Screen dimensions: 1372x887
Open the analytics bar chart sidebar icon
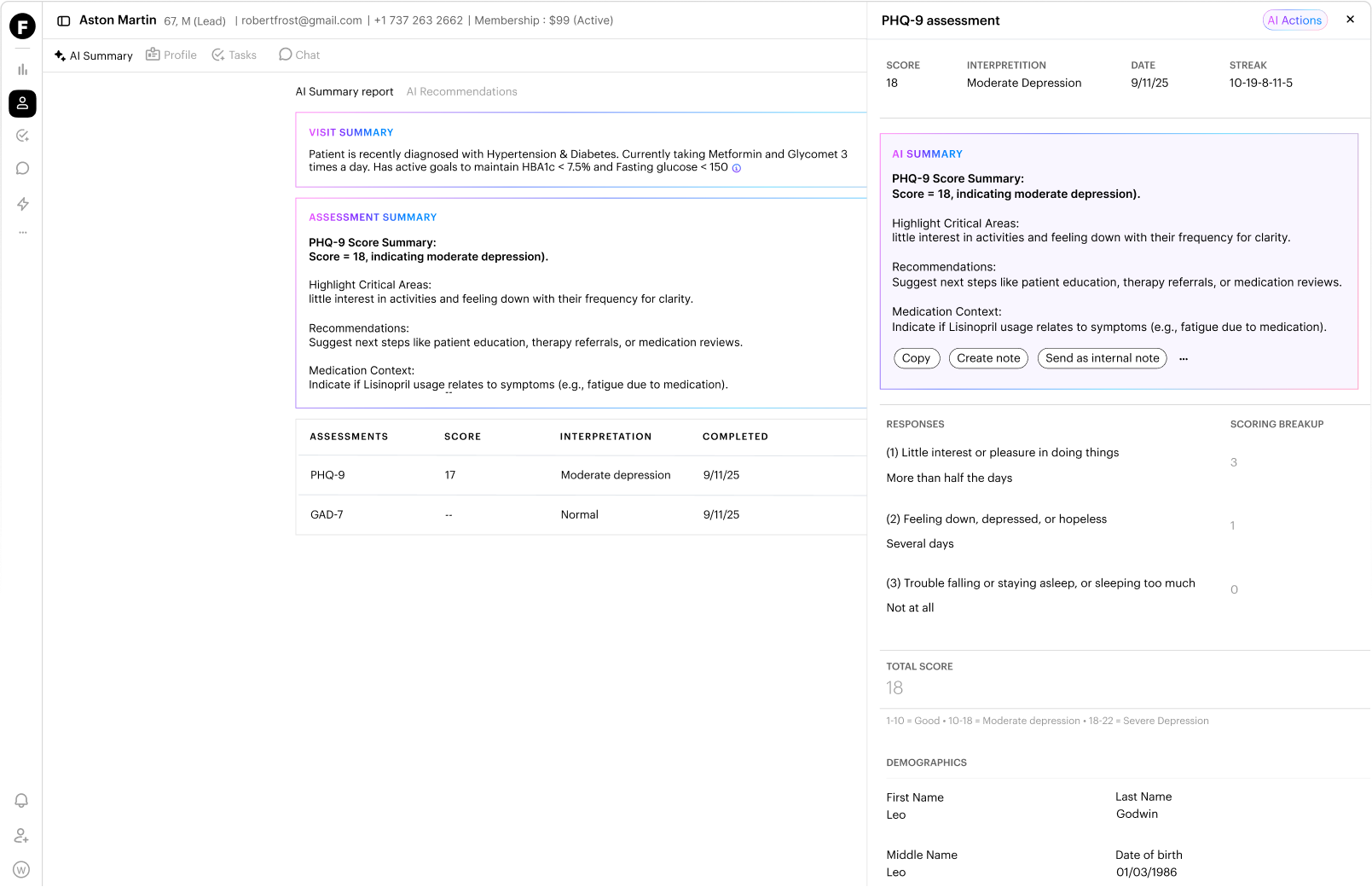click(x=22, y=70)
